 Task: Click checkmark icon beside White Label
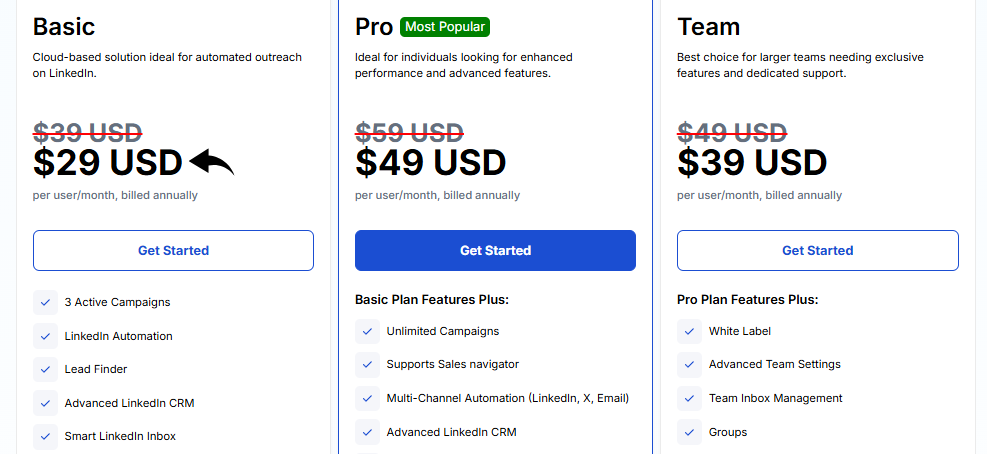689,331
